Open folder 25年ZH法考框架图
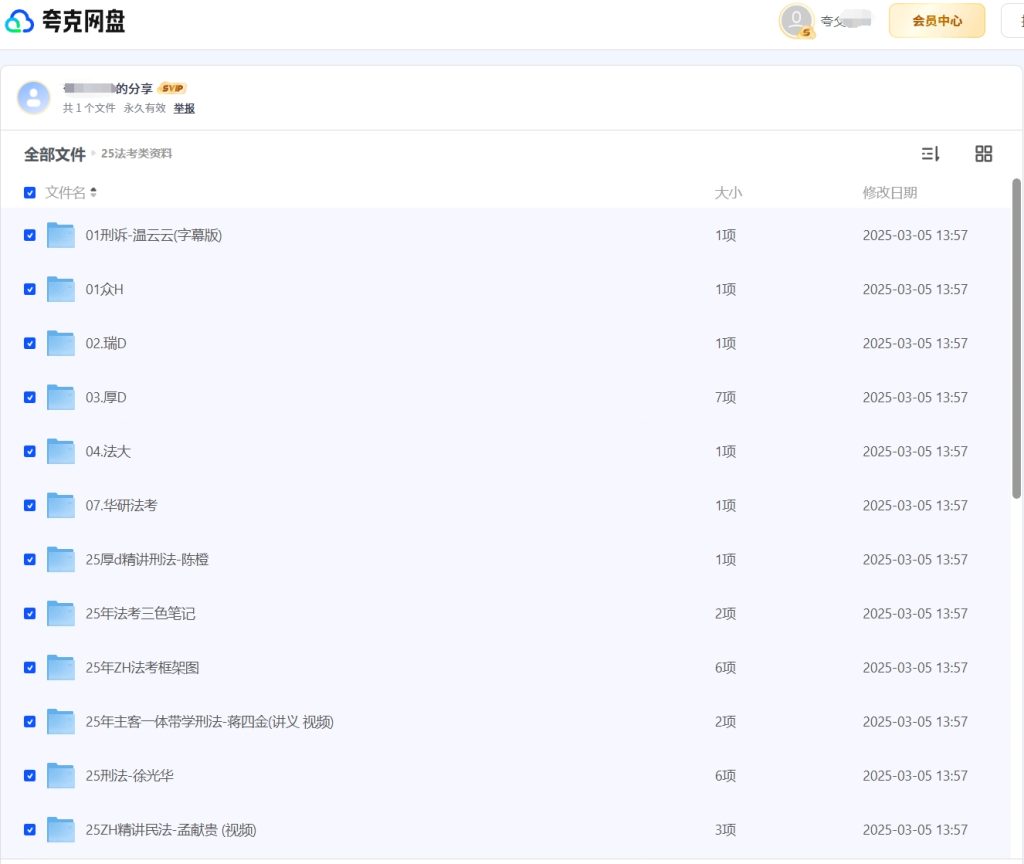 (142, 667)
